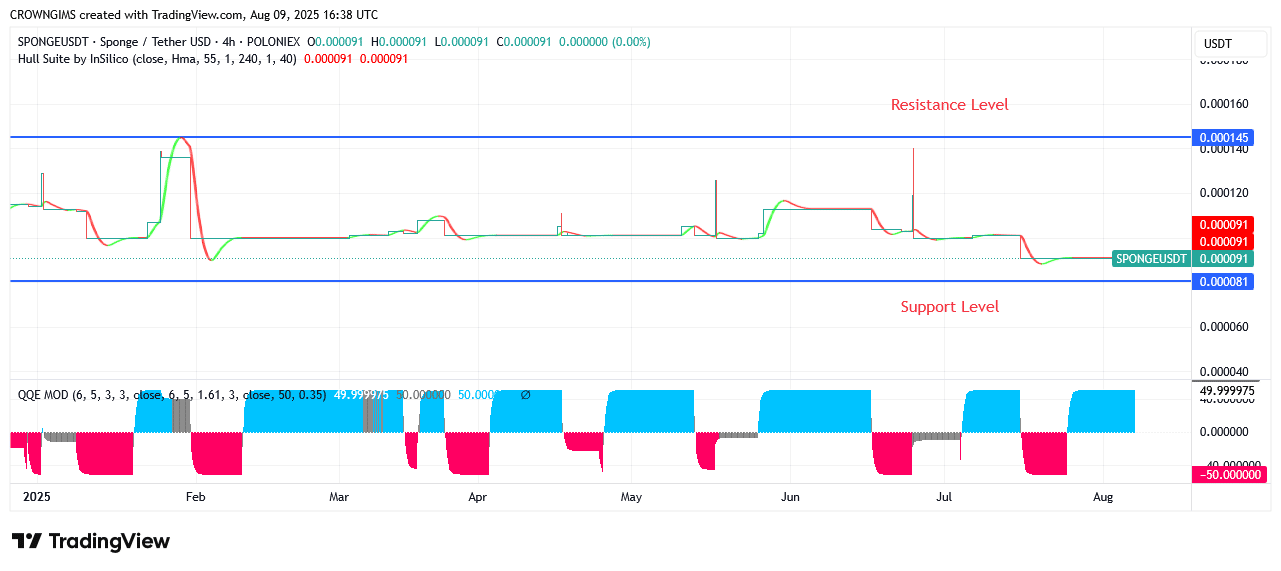Click the Mar label on time axis
Viewport: 1281px width, 571px height.
click(x=339, y=497)
